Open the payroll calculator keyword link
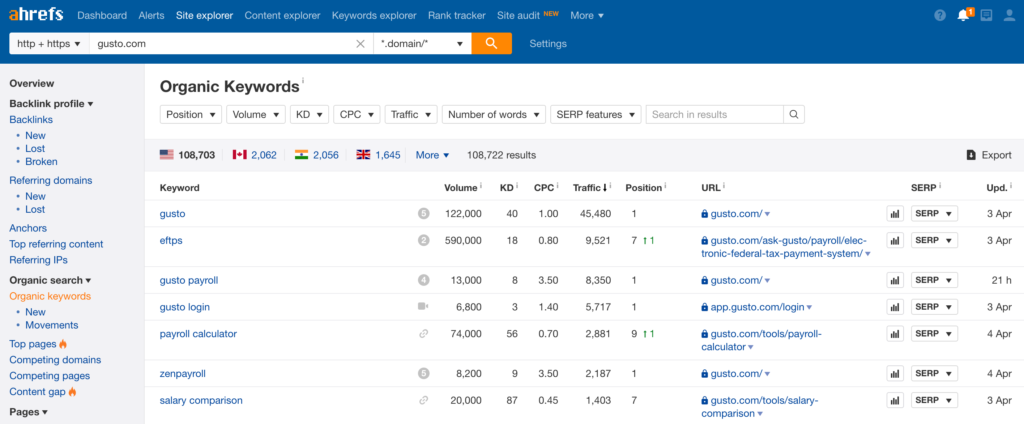Screen dimensions: 1024x424 click(x=198, y=334)
